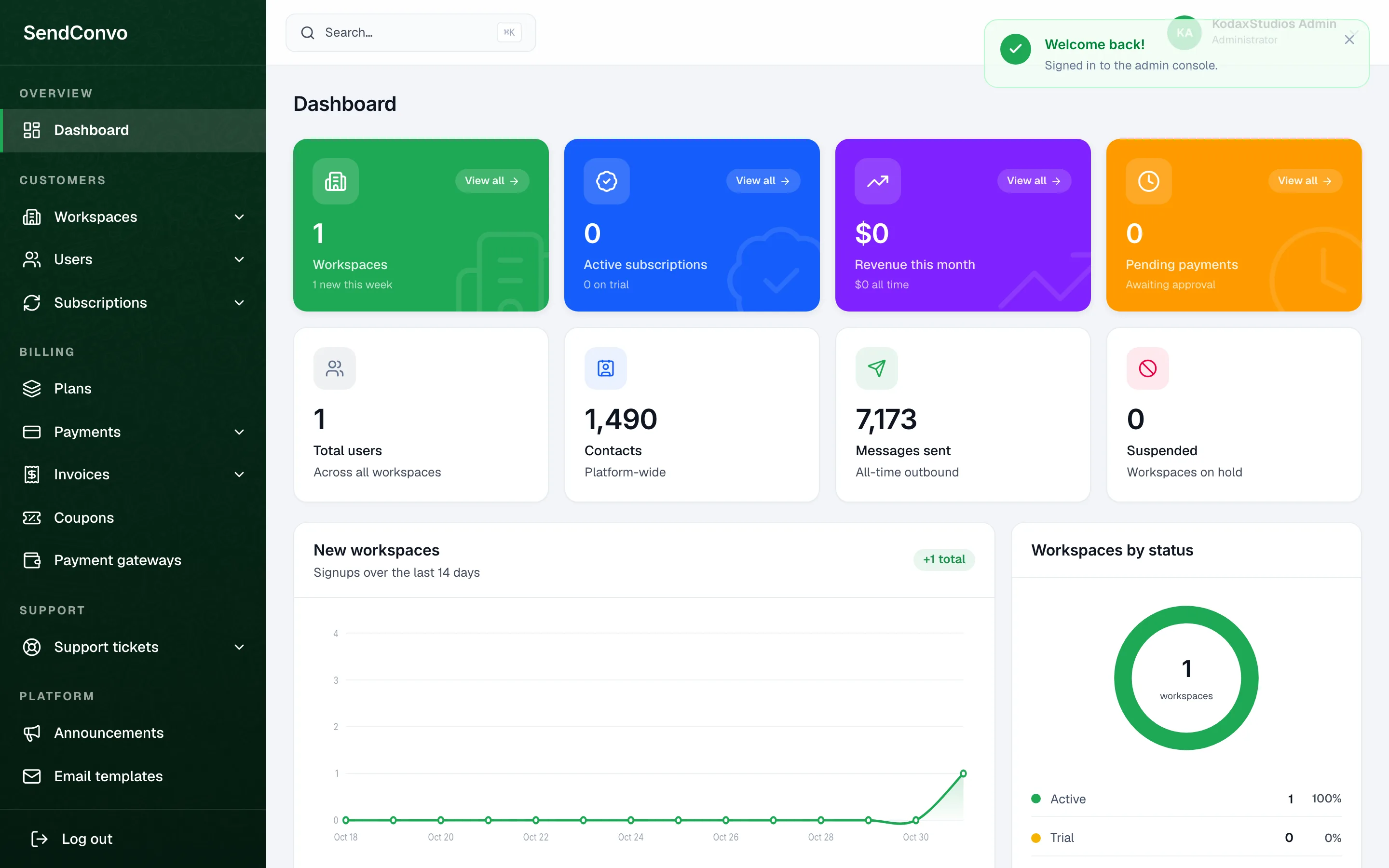Click the Total users people icon
Image resolution: width=1389 pixels, height=868 pixels.
pos(335,368)
